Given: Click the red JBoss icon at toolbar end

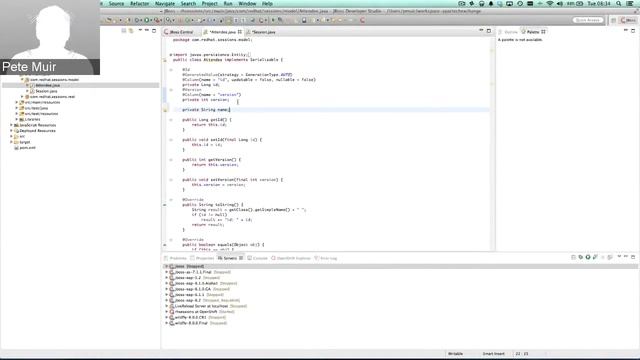Looking at the screenshot, I should point(362,20).
